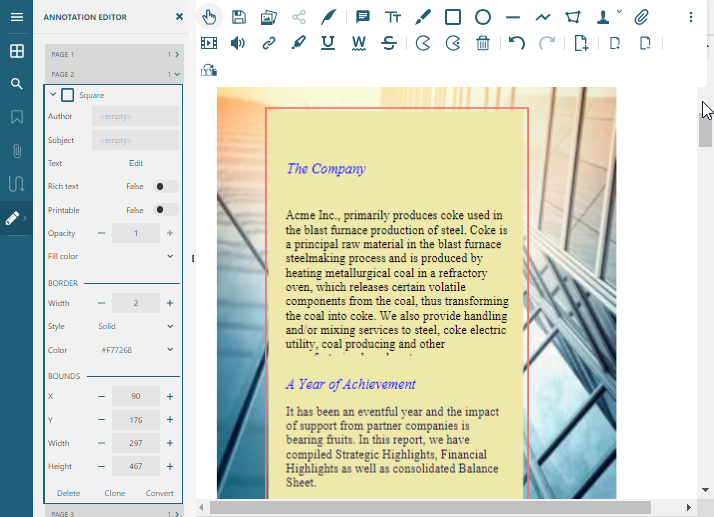Select the Circle annotation tool
The width and height of the screenshot is (714, 517).
click(x=483, y=17)
